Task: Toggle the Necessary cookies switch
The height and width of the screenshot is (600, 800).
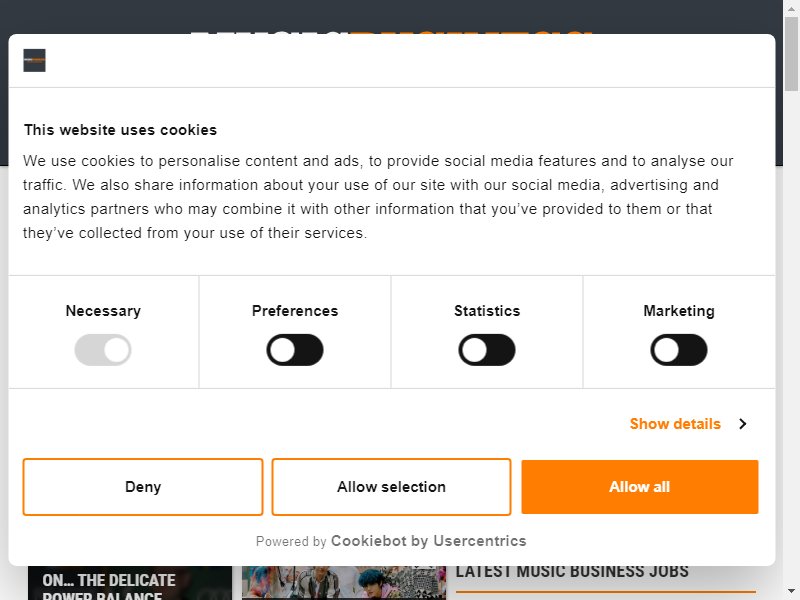Action: [x=103, y=350]
